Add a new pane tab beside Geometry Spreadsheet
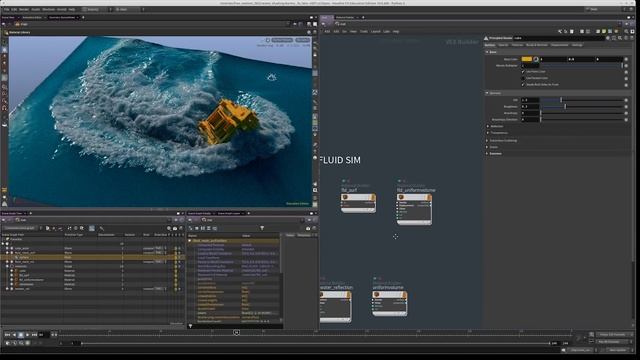Viewport: 640px width, 360px height. click(83, 18)
